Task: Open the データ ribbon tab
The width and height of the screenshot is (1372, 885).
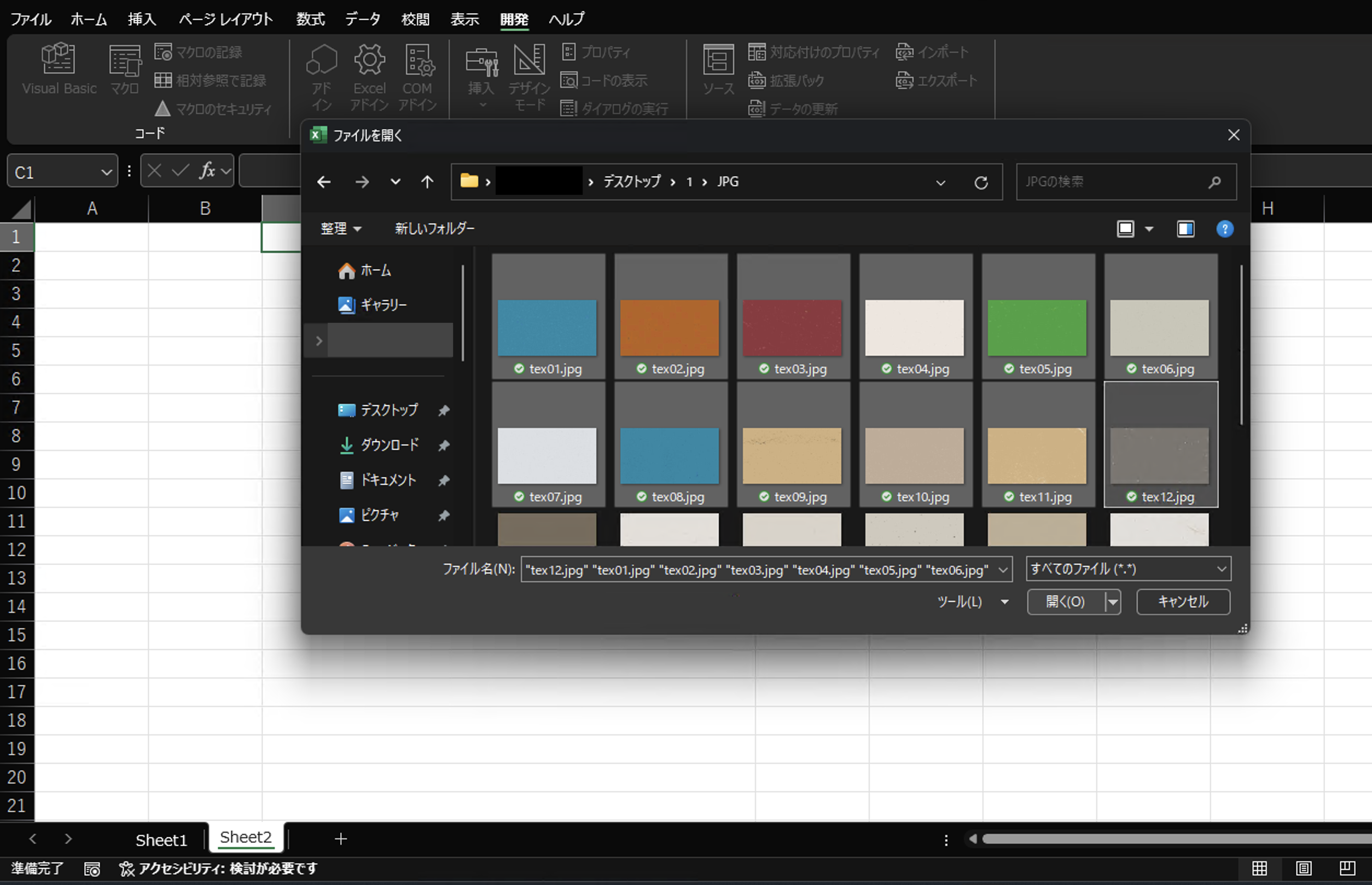Action: pos(362,19)
